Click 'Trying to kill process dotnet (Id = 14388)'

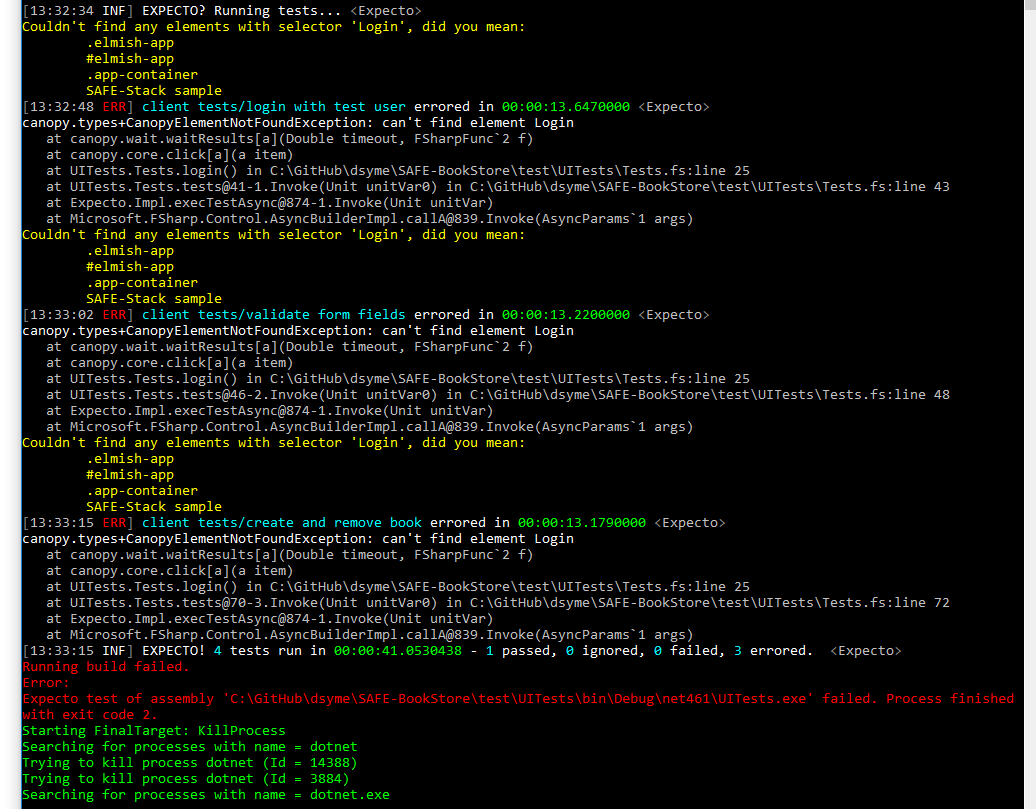point(190,763)
